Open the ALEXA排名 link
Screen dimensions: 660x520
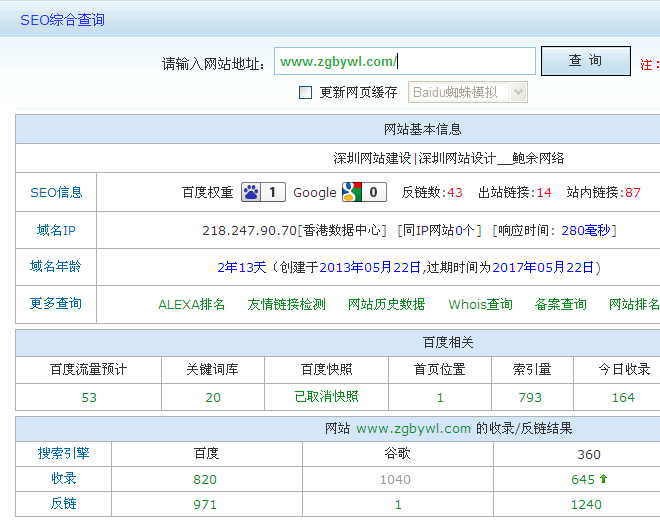(x=192, y=304)
